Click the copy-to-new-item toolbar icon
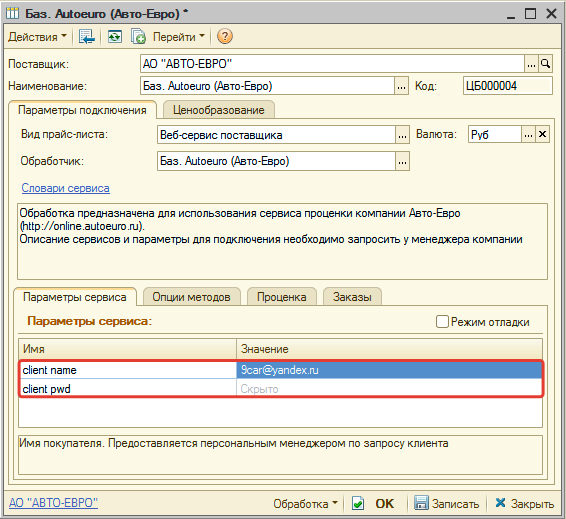Screen dimensions: 566x519 coord(138,36)
